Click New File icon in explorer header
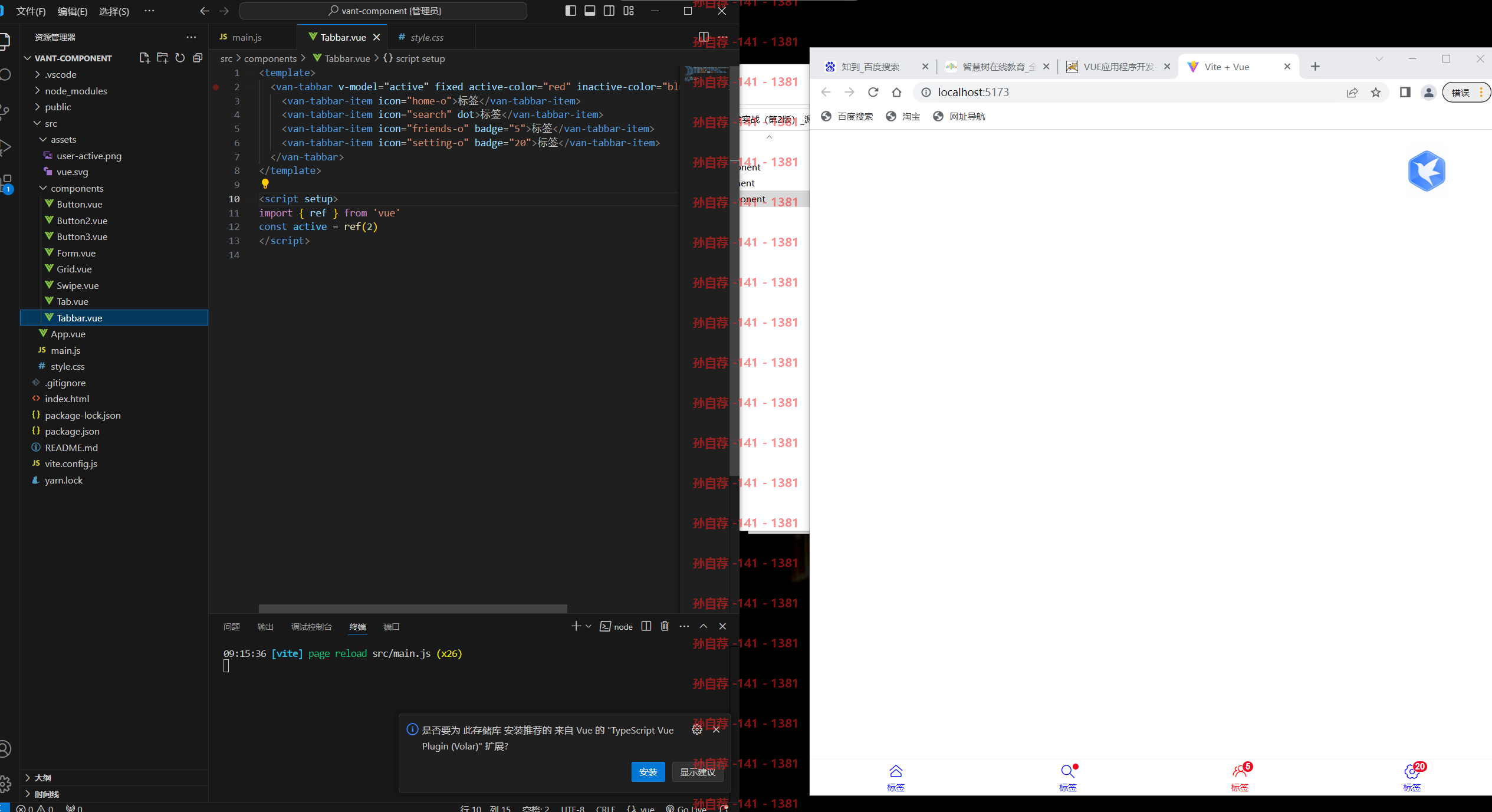Viewport: 1492px width, 812px height. click(144, 58)
